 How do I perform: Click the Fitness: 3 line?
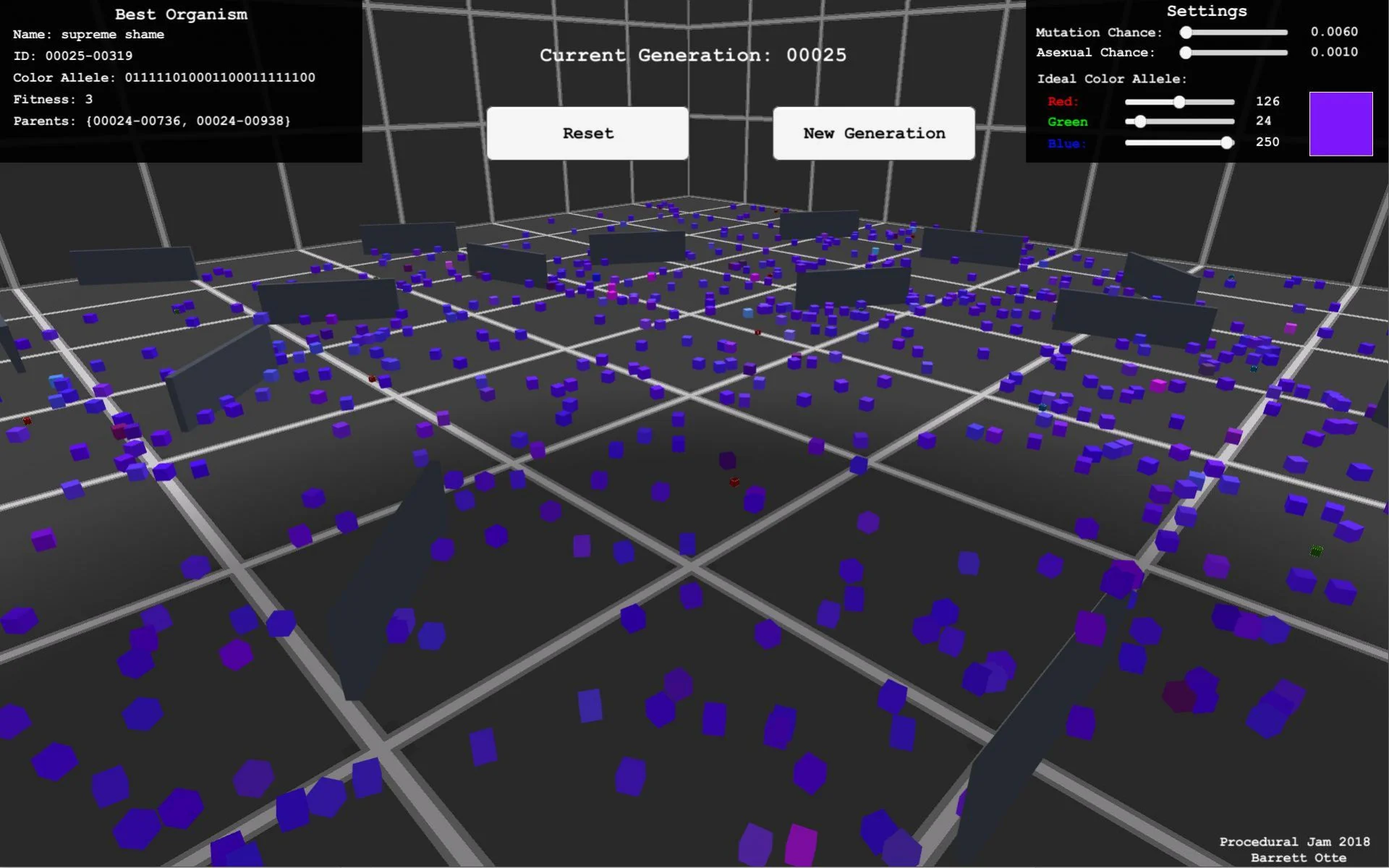(x=53, y=99)
